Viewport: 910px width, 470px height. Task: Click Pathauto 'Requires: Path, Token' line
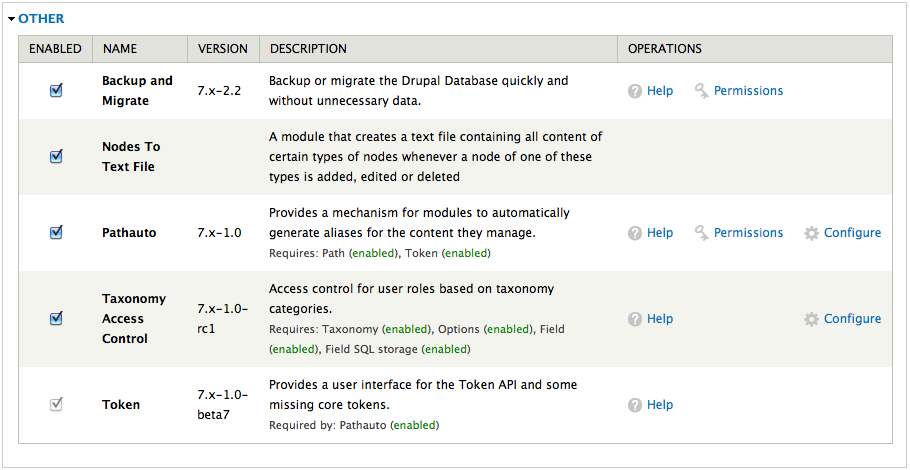380,254
